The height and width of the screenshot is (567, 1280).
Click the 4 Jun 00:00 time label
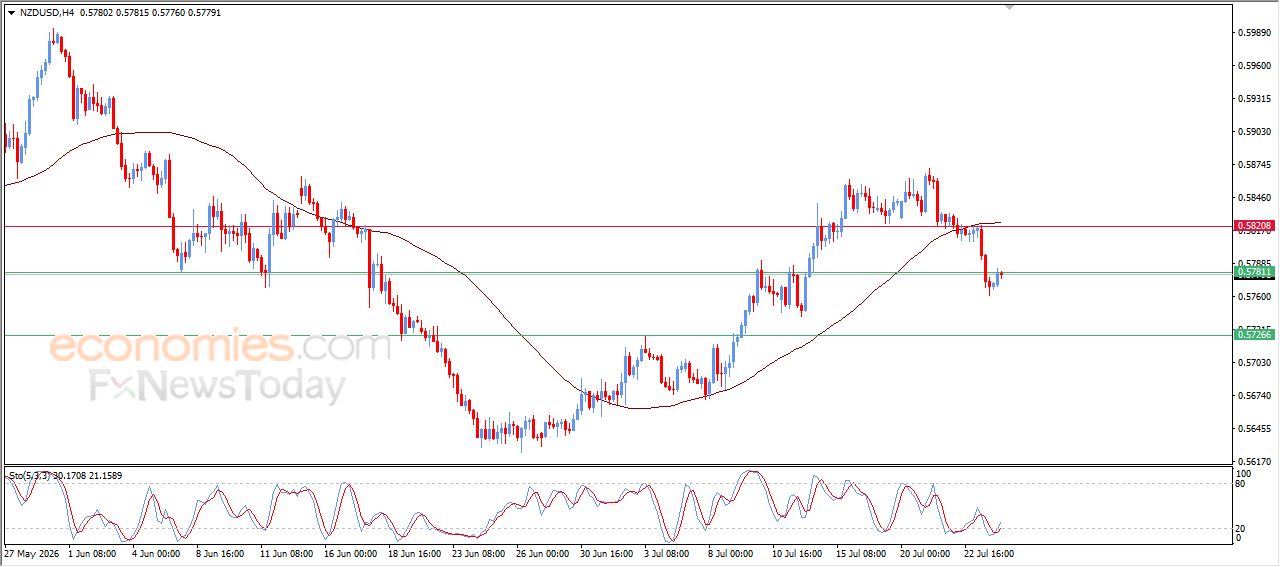(154, 552)
